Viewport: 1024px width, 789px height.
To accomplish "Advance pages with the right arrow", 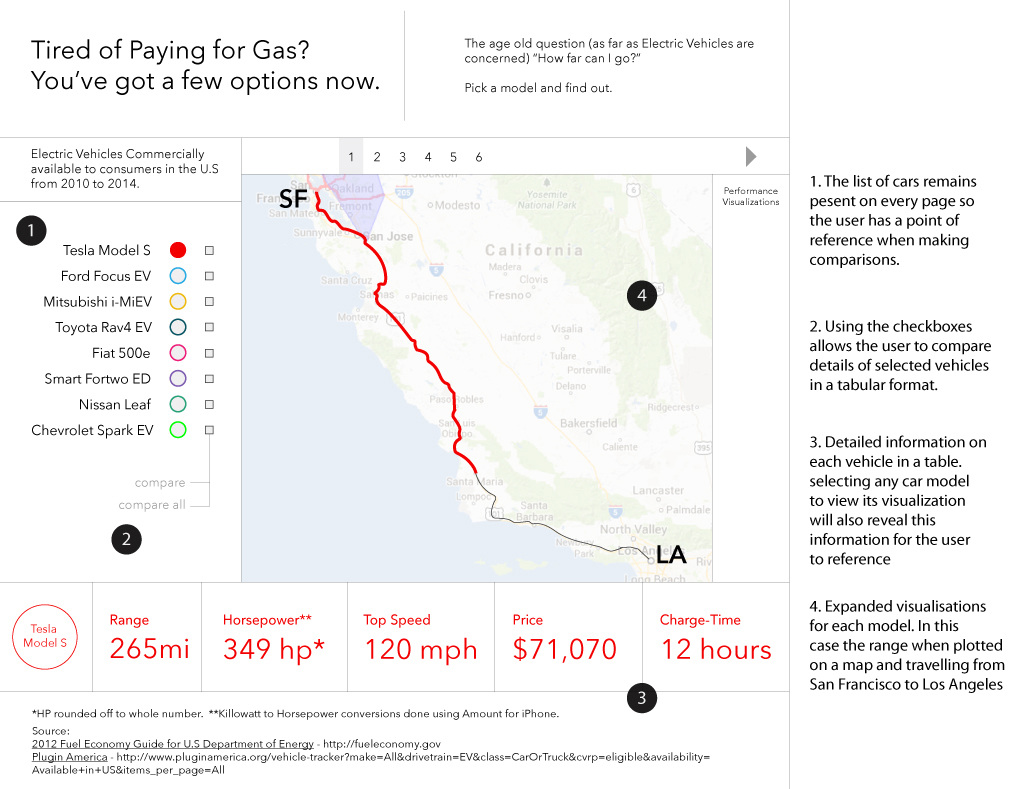I will tap(751, 156).
